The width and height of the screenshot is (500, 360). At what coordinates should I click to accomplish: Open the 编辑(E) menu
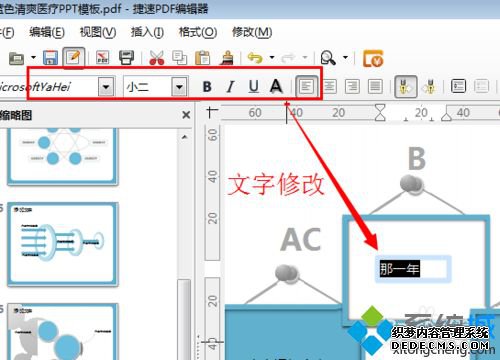(x=47, y=32)
